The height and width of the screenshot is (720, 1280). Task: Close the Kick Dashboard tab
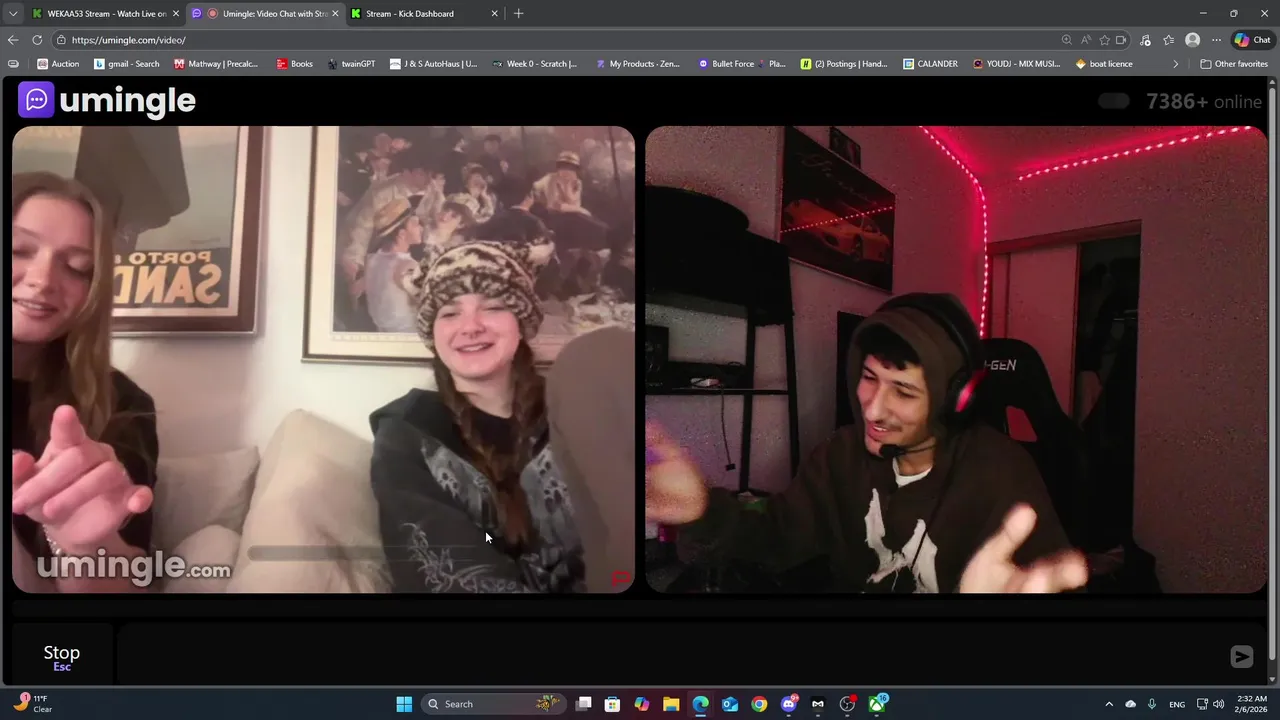pos(494,13)
